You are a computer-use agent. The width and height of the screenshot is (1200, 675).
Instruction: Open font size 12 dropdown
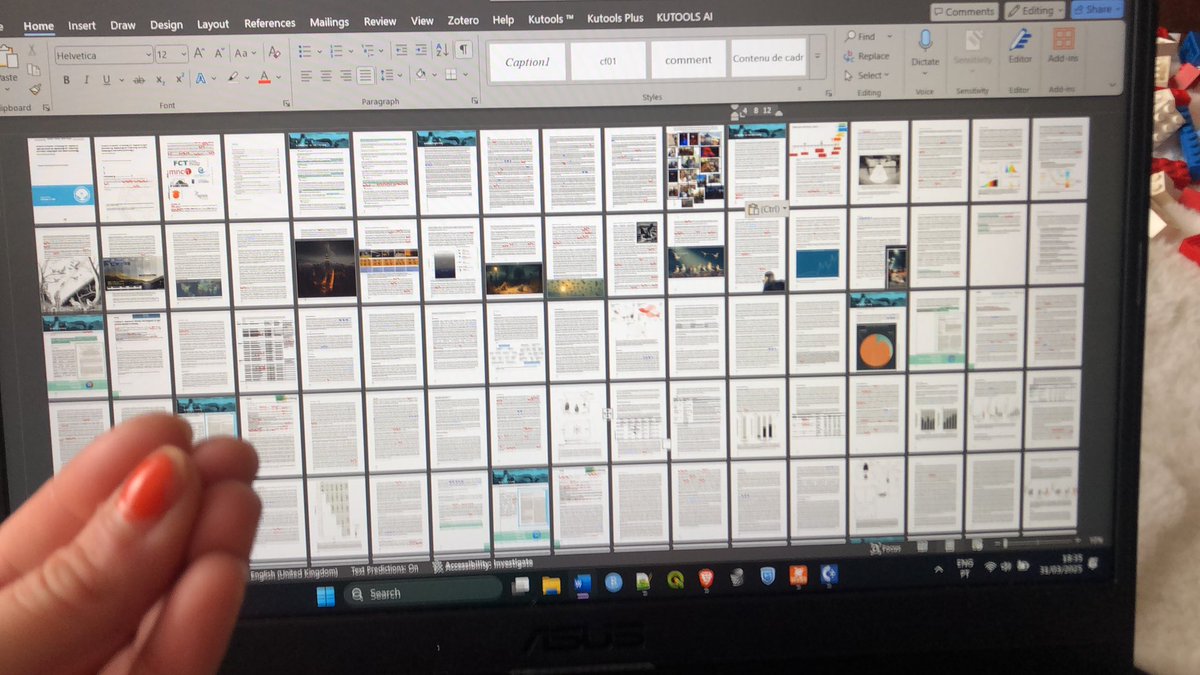[x=183, y=54]
